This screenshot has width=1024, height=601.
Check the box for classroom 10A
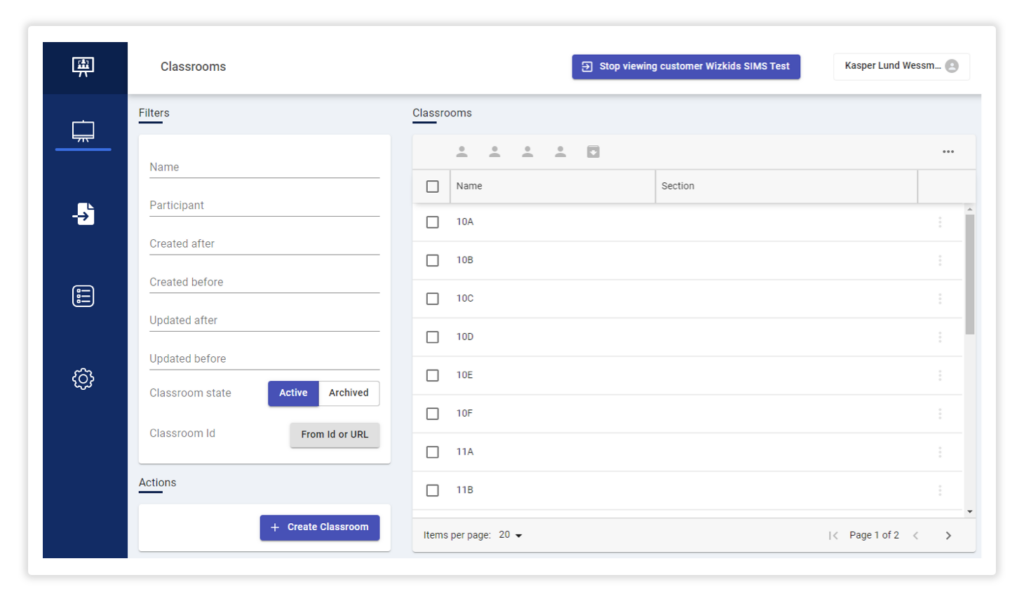(x=432, y=222)
